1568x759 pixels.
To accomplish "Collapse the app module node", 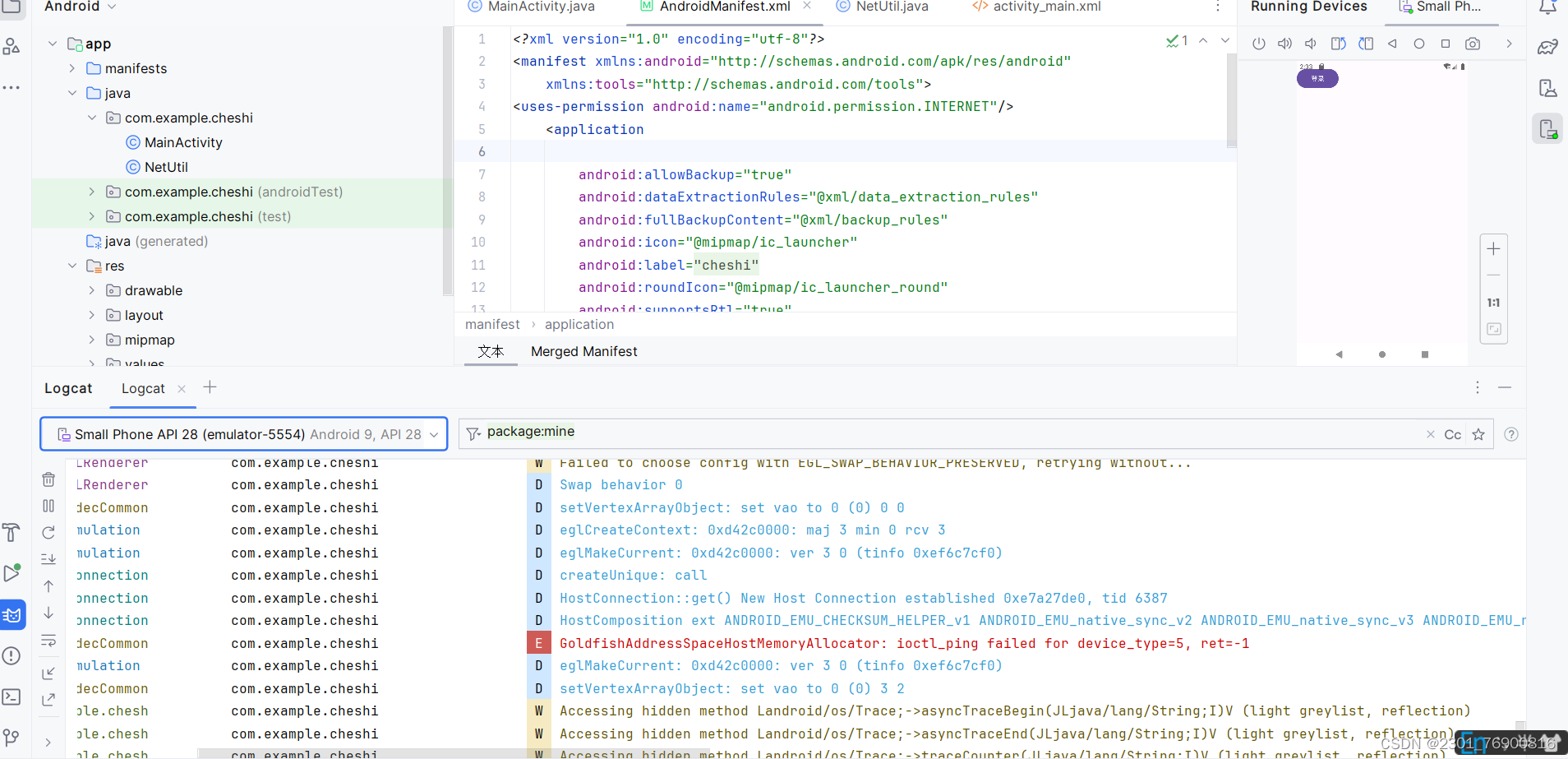I will coord(53,44).
